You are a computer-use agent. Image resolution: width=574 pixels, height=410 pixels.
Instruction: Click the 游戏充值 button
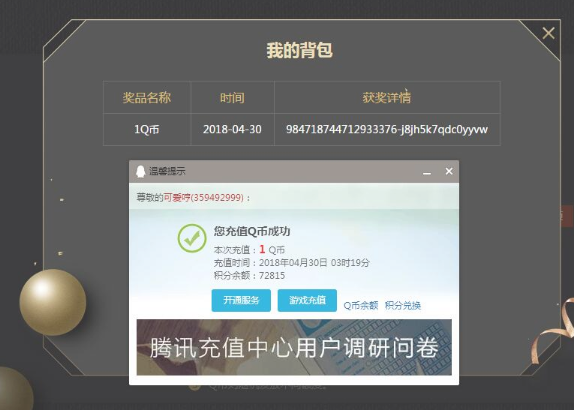307,301
